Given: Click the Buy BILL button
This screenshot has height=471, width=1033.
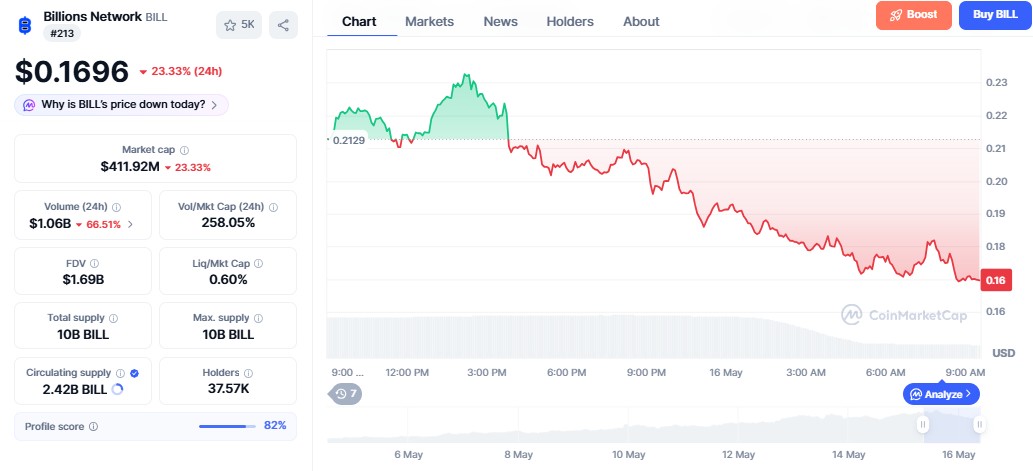Looking at the screenshot, I should (995, 15).
